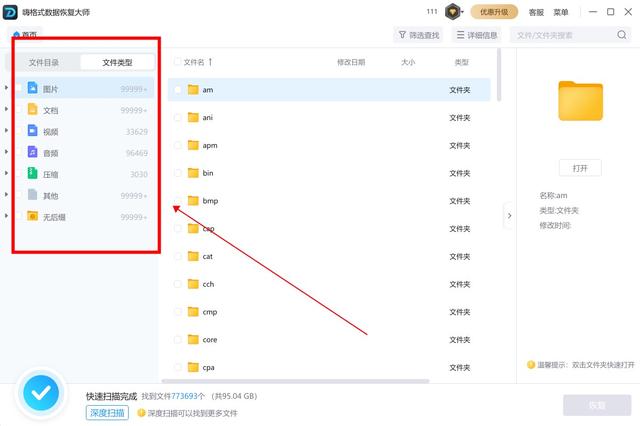Click the search magnifier icon

pyautogui.click(x=622, y=35)
